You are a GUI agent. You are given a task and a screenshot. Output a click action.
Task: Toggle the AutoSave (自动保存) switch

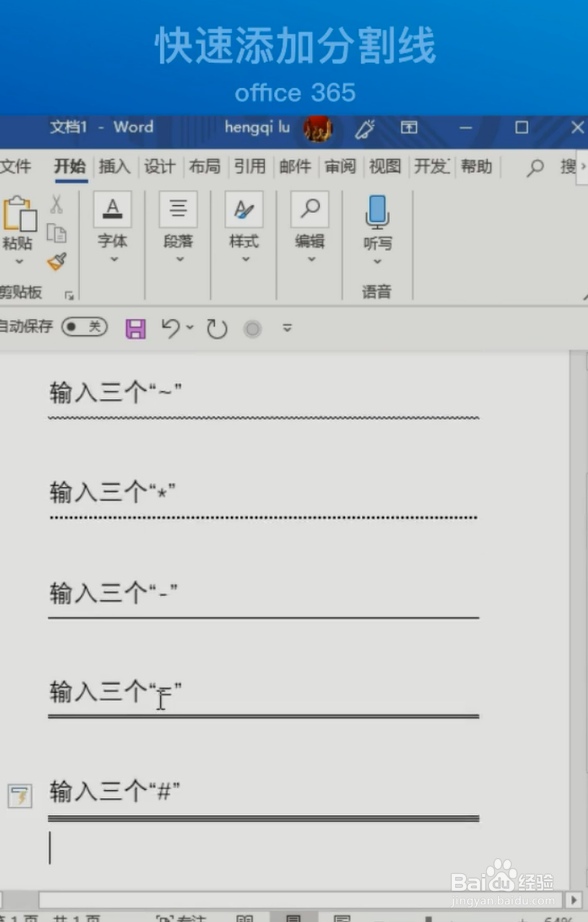(x=85, y=326)
